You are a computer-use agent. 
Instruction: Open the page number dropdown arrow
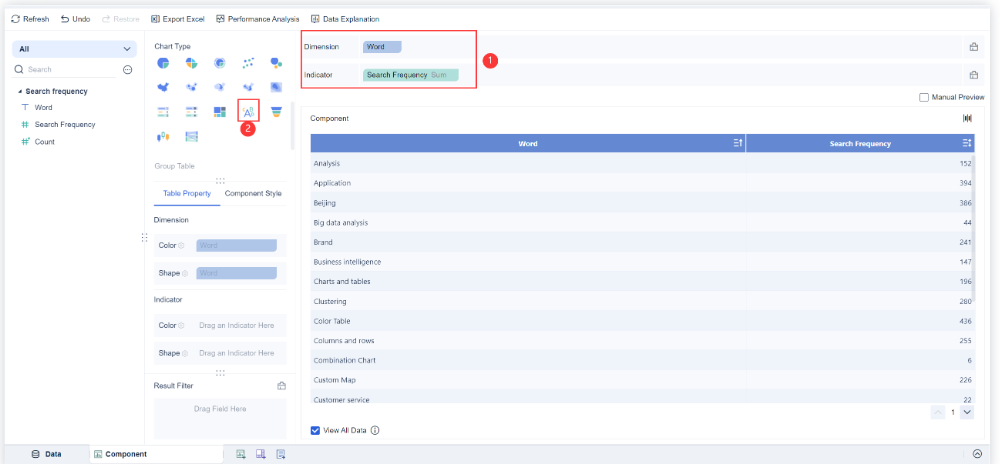966,412
